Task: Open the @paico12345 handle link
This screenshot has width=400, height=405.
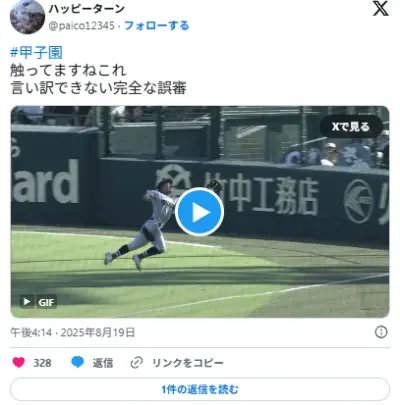Action: point(81,26)
